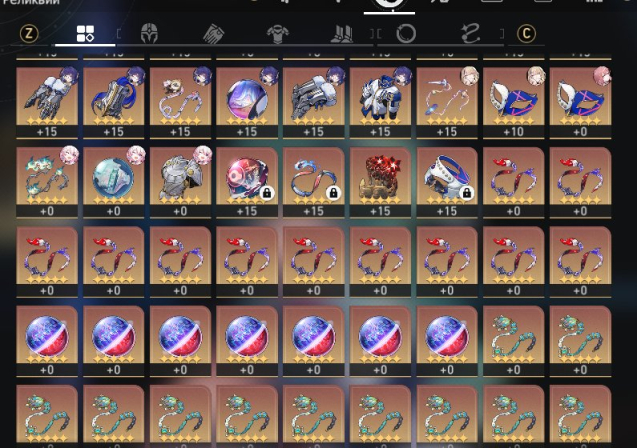
Task: Open the body armor filter tab
Action: (x=278, y=33)
